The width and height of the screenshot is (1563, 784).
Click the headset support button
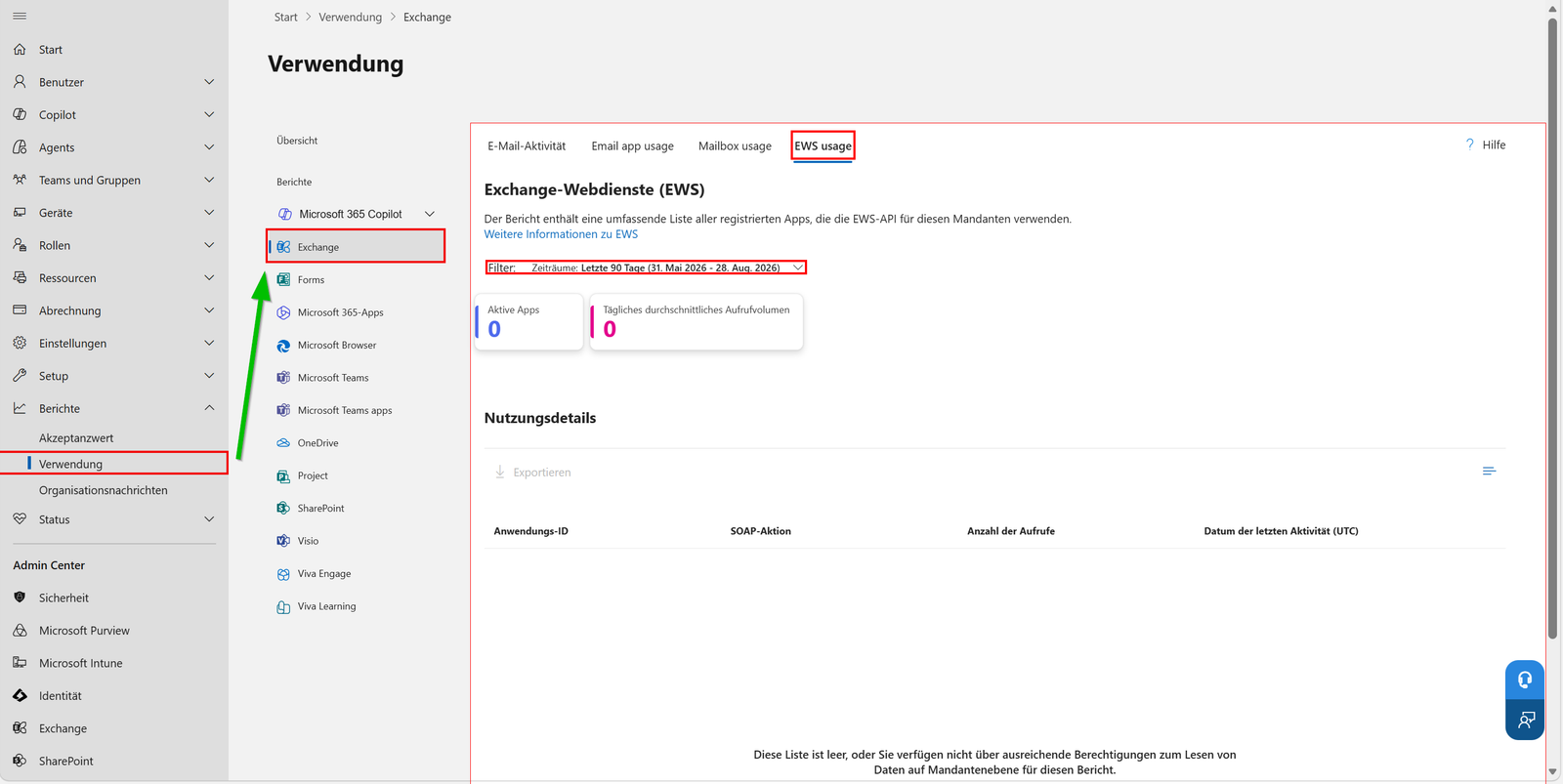pos(1525,680)
